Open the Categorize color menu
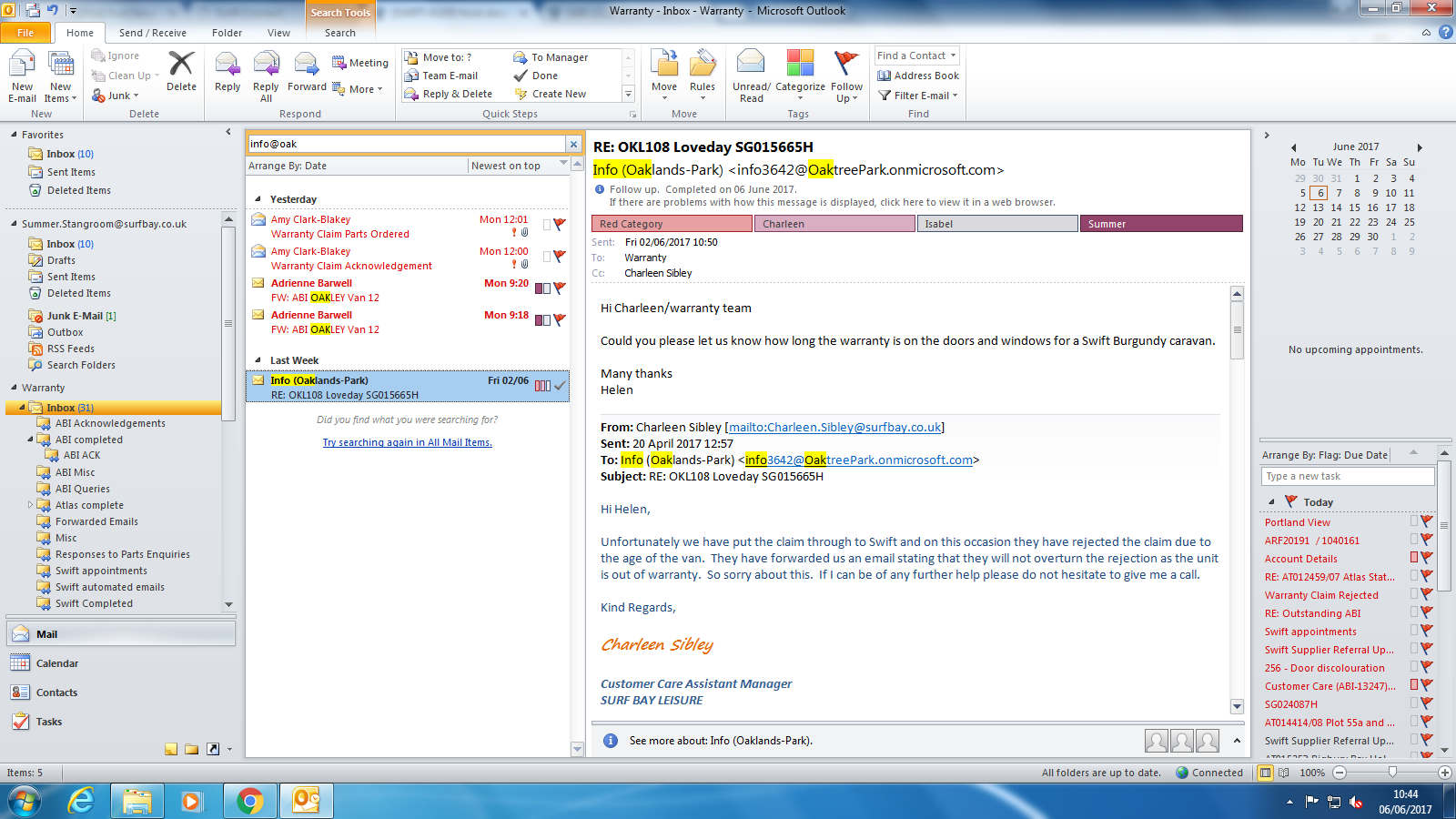The image size is (1456, 819). pos(800,76)
